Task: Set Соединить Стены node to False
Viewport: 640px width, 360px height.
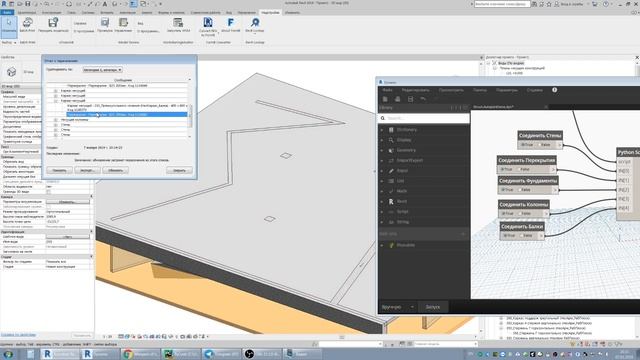Action: pos(543,144)
